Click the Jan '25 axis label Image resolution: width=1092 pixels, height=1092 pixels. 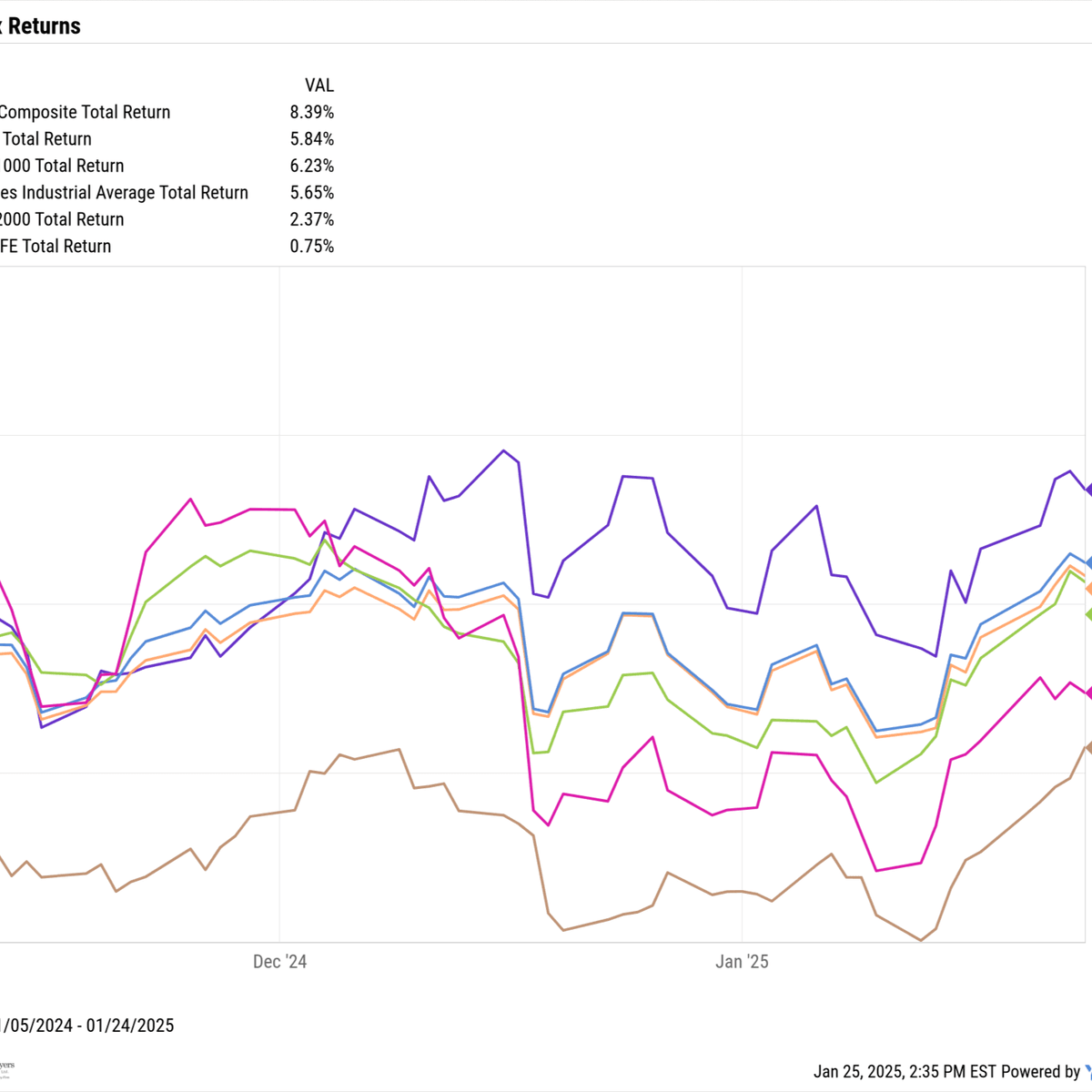[x=742, y=962]
